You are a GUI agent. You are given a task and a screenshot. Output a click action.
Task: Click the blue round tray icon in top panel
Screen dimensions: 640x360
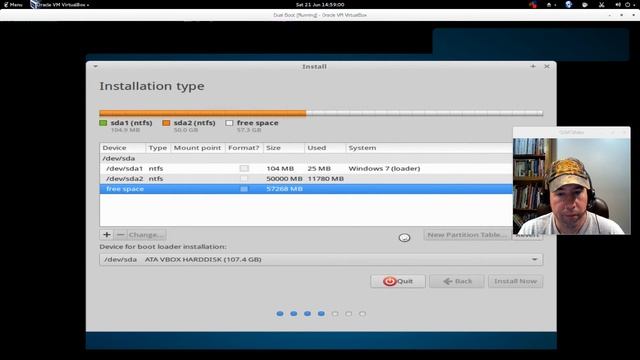pyautogui.click(x=569, y=4)
